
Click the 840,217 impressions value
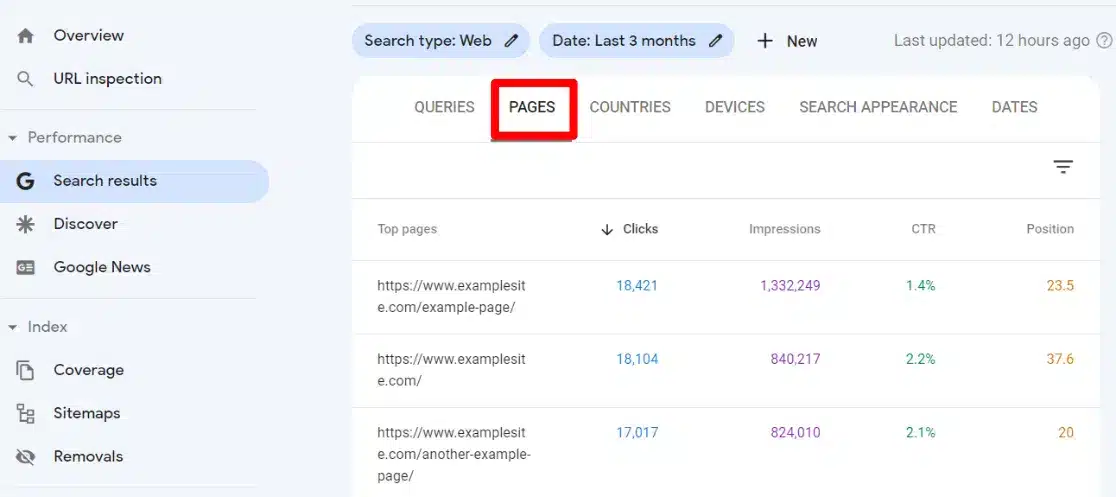(795, 360)
